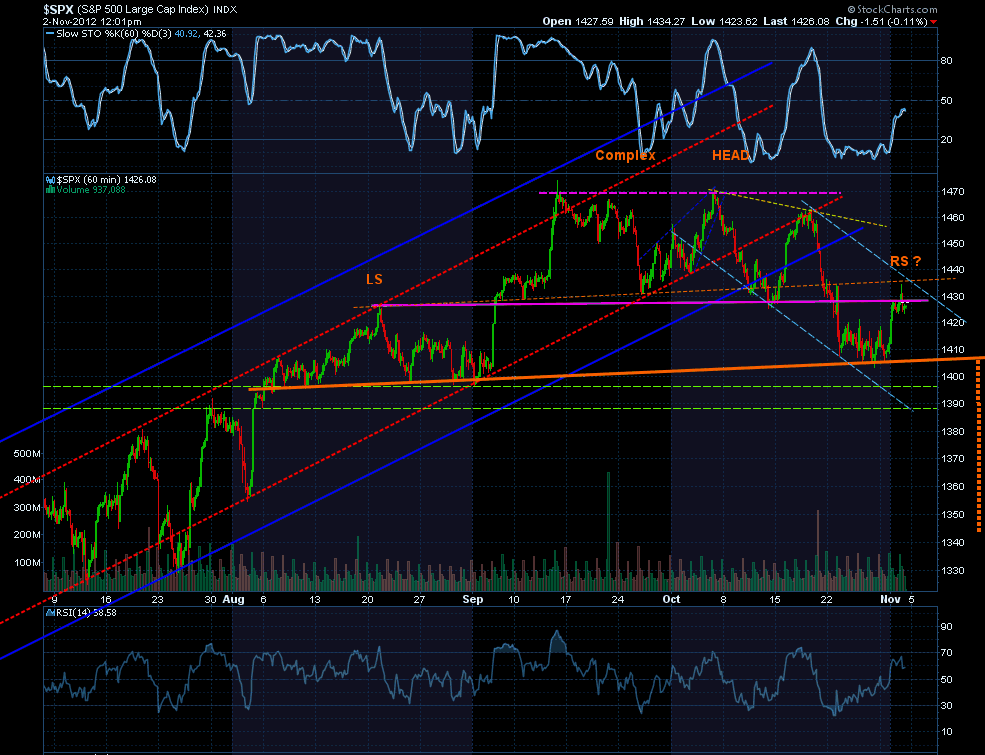Click the orange Complex annotation
Screen dimensions: 985x755
tap(625, 155)
